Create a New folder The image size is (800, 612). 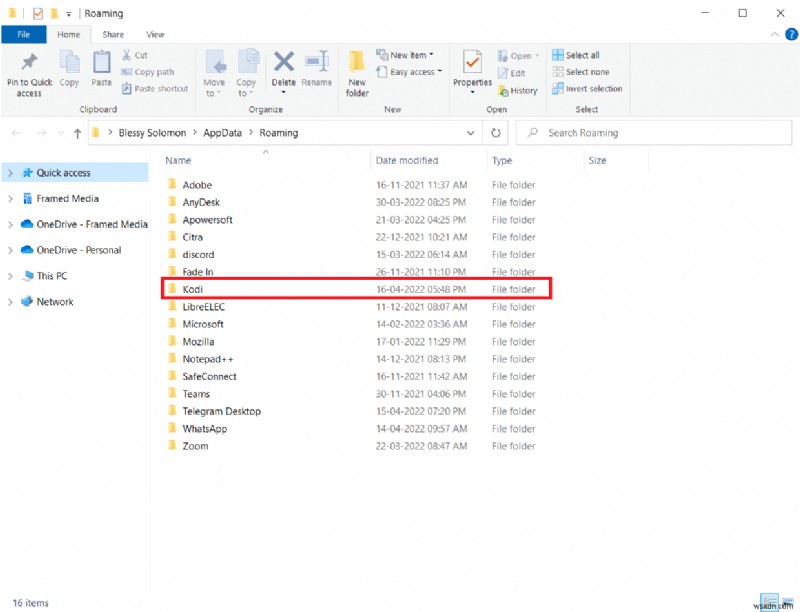tap(357, 73)
